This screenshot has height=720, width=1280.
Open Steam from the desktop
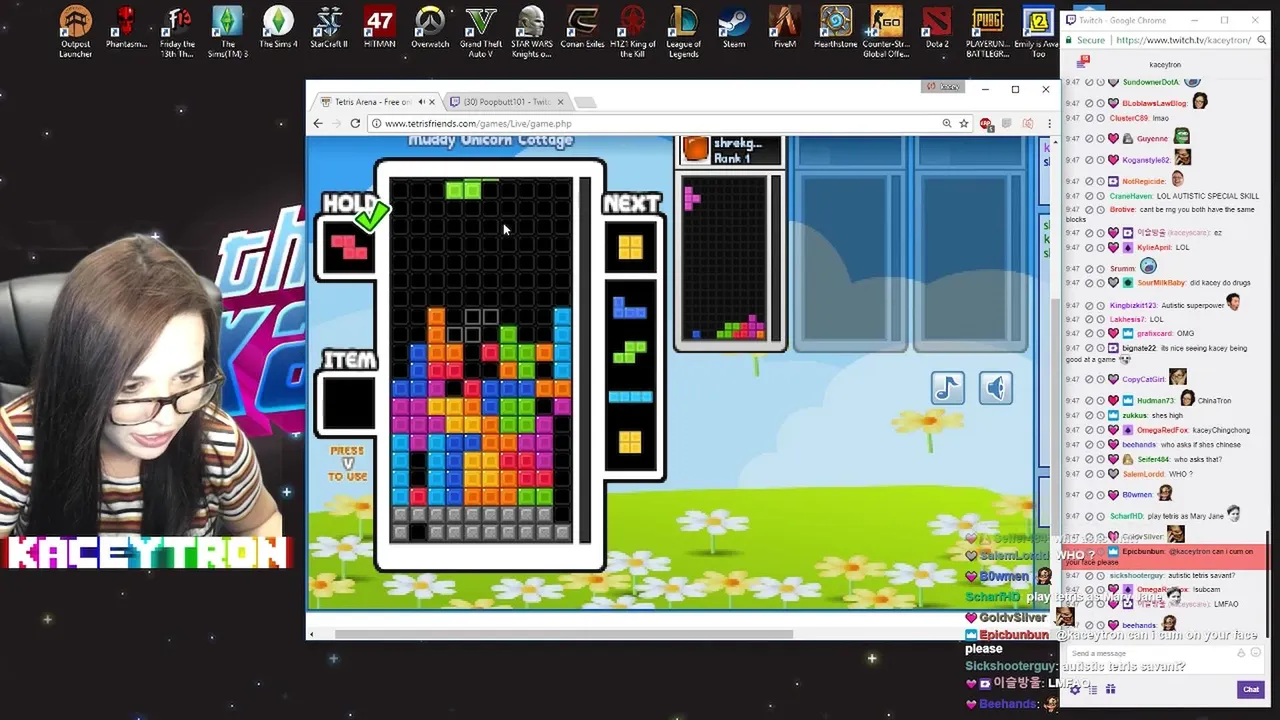734,28
